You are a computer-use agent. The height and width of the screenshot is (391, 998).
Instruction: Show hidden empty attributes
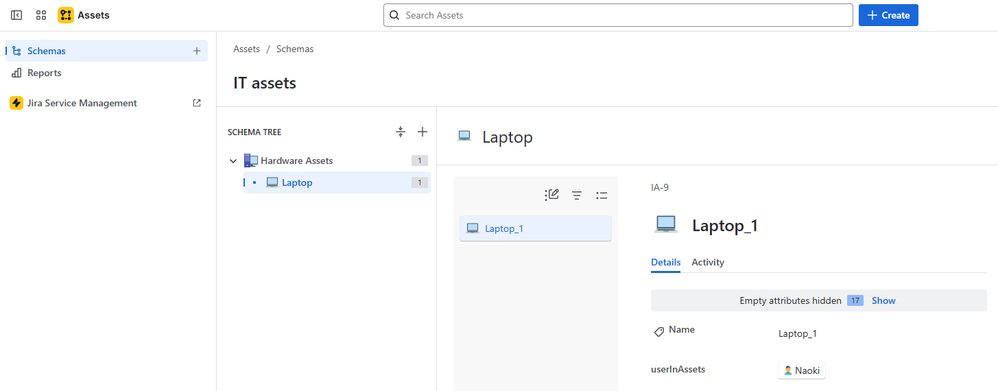tap(883, 301)
